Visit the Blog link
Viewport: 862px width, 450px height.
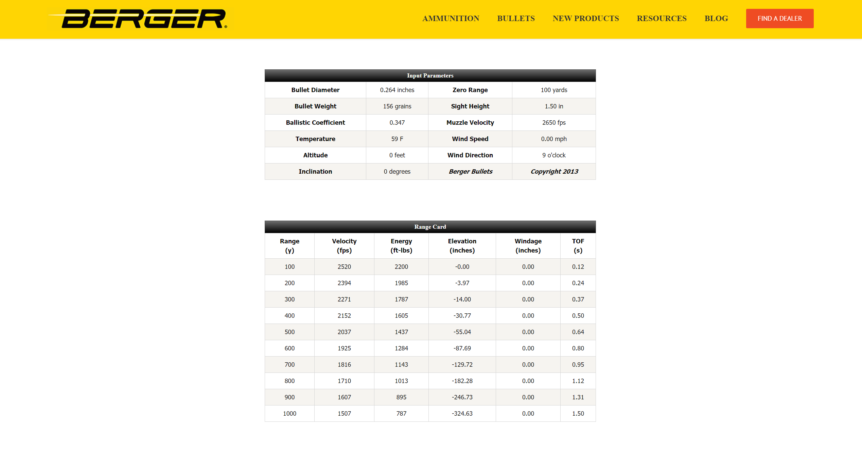tap(715, 19)
